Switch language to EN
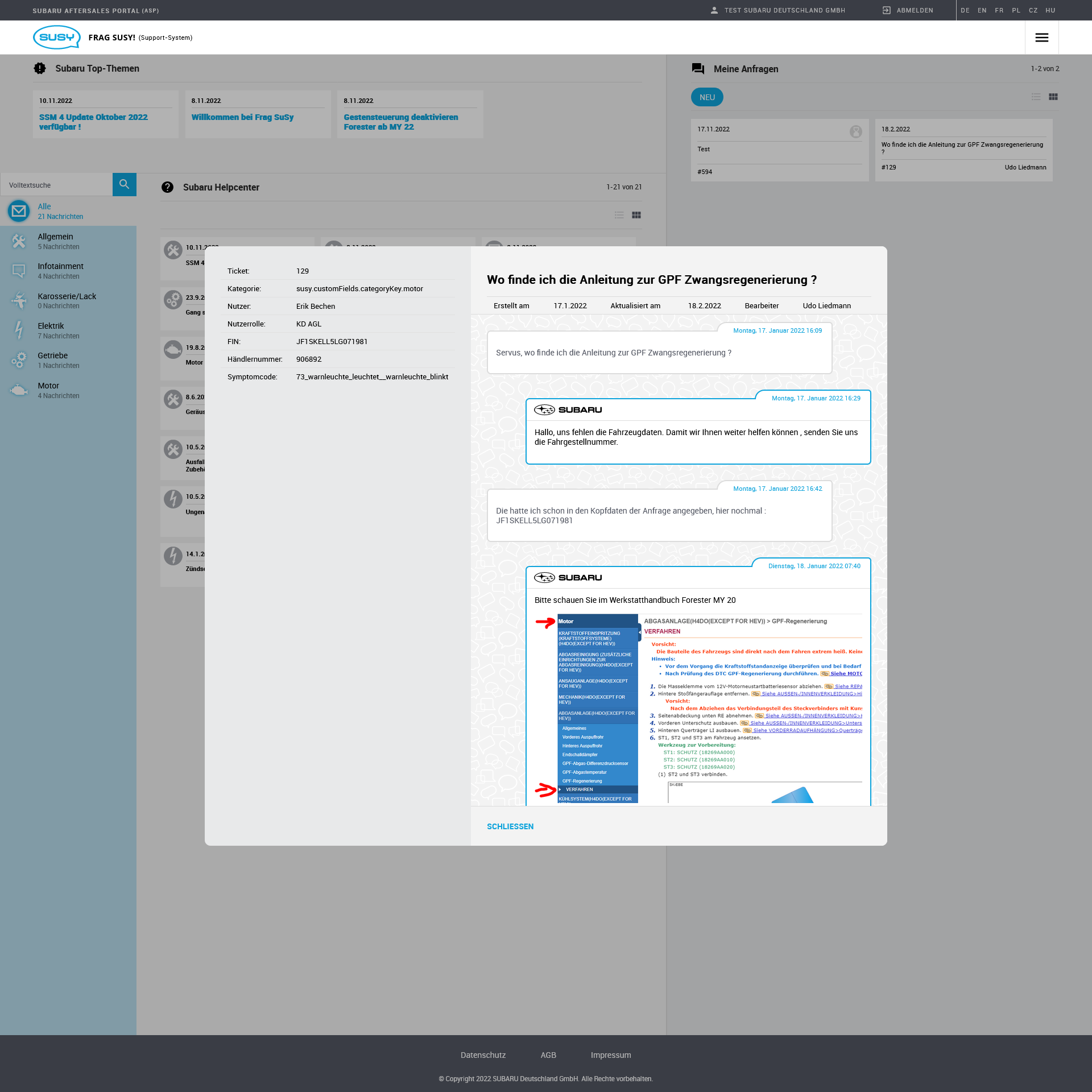The height and width of the screenshot is (1092, 1092). (982, 10)
